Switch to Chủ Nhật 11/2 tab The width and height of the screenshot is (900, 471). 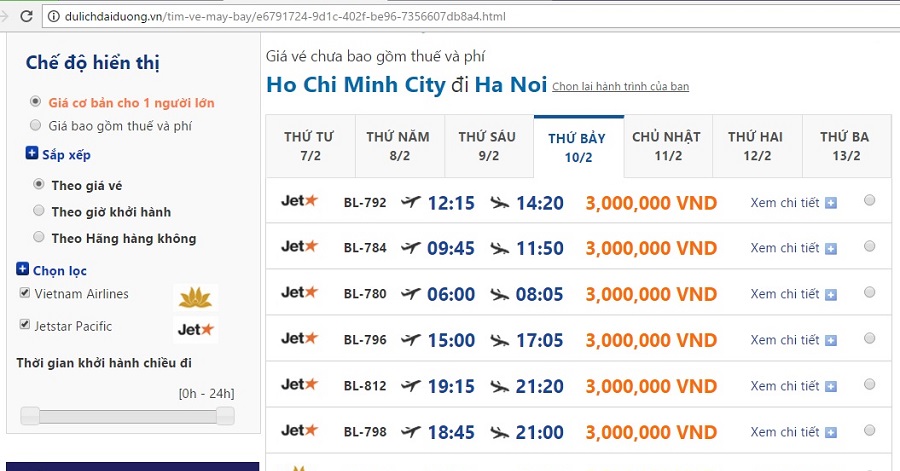point(668,146)
